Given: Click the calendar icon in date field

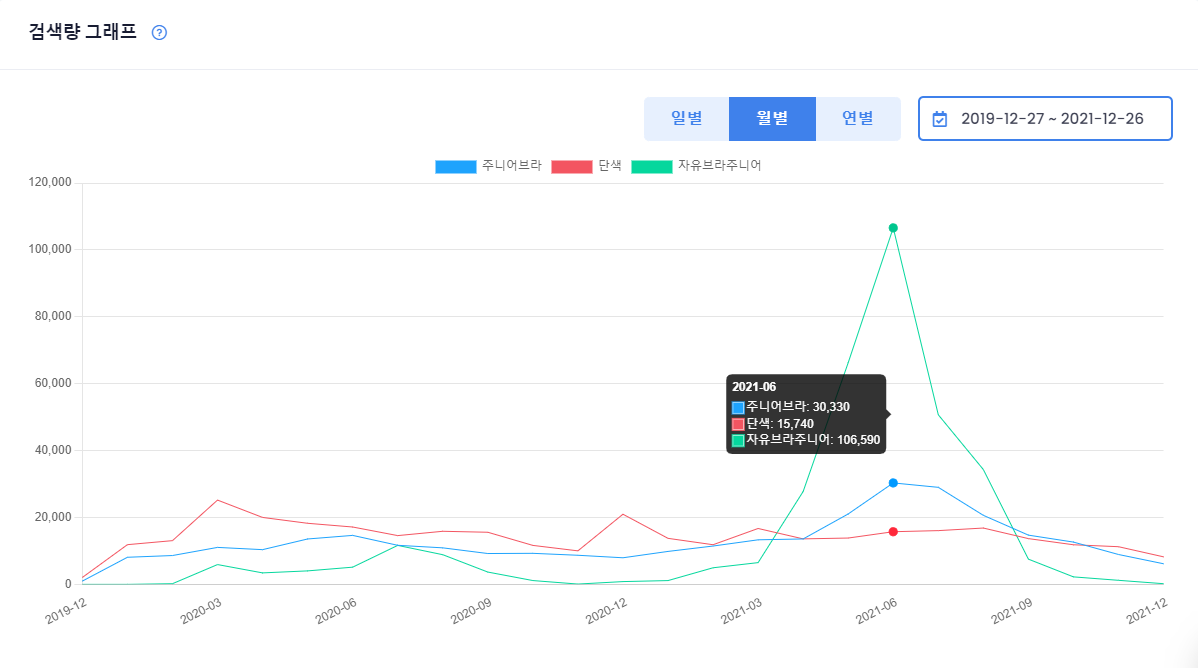Looking at the screenshot, I should point(940,119).
